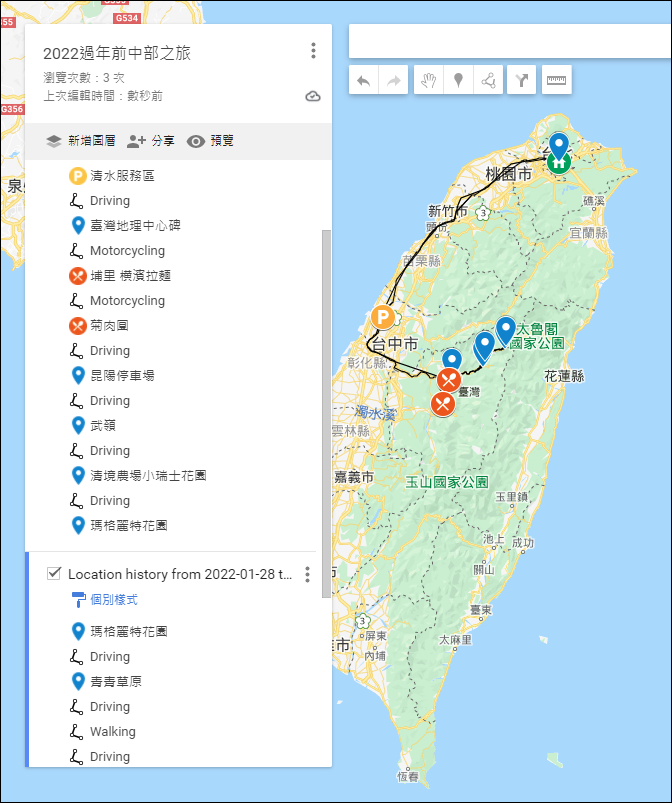Viewport: 672px width, 803px height.
Task: Click the orange parking marker on map
Action: click(x=383, y=318)
